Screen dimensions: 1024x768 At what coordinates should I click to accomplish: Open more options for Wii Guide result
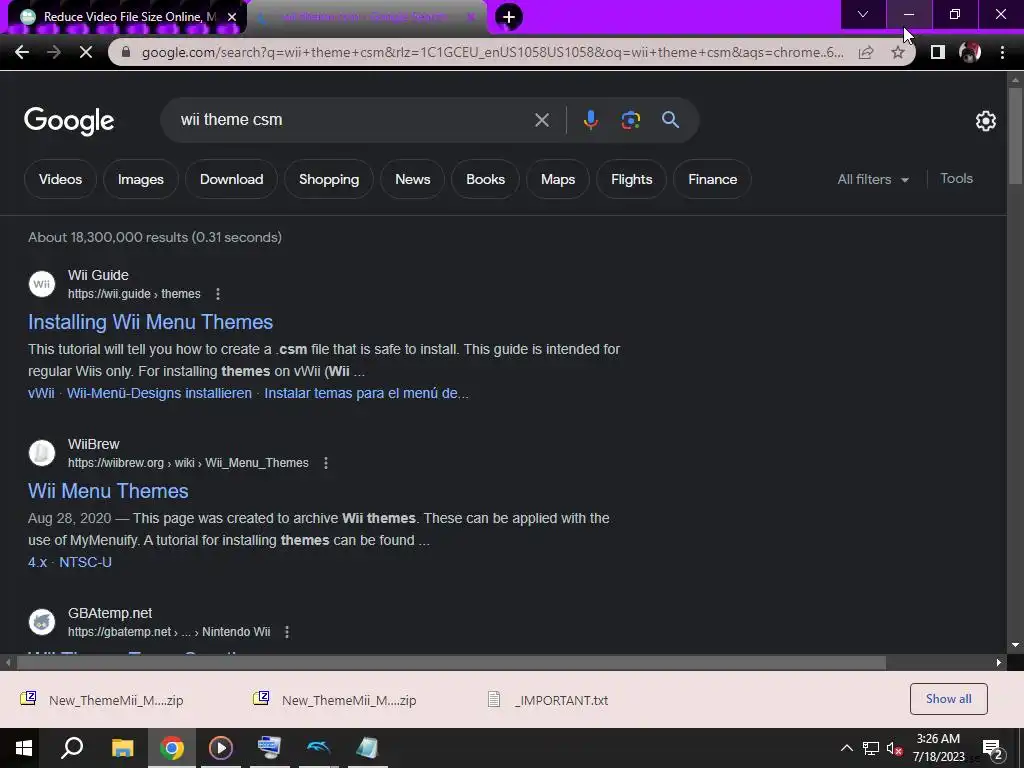pos(218,294)
